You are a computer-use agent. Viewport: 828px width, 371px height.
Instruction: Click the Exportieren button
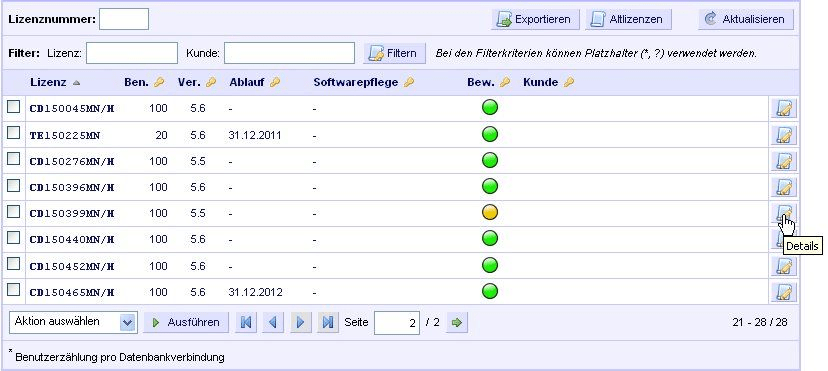tap(535, 20)
